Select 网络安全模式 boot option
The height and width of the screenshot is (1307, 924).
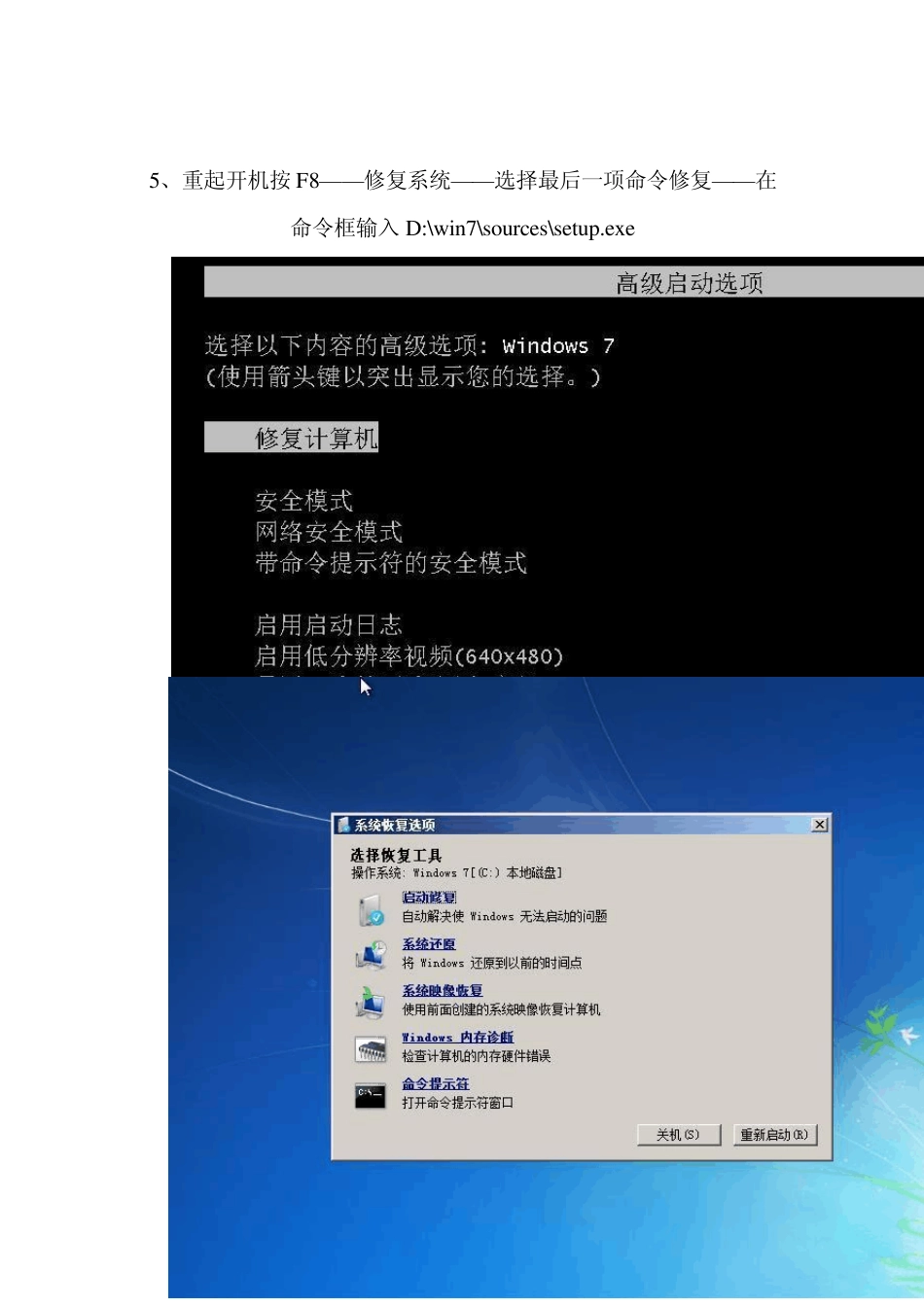pos(329,532)
